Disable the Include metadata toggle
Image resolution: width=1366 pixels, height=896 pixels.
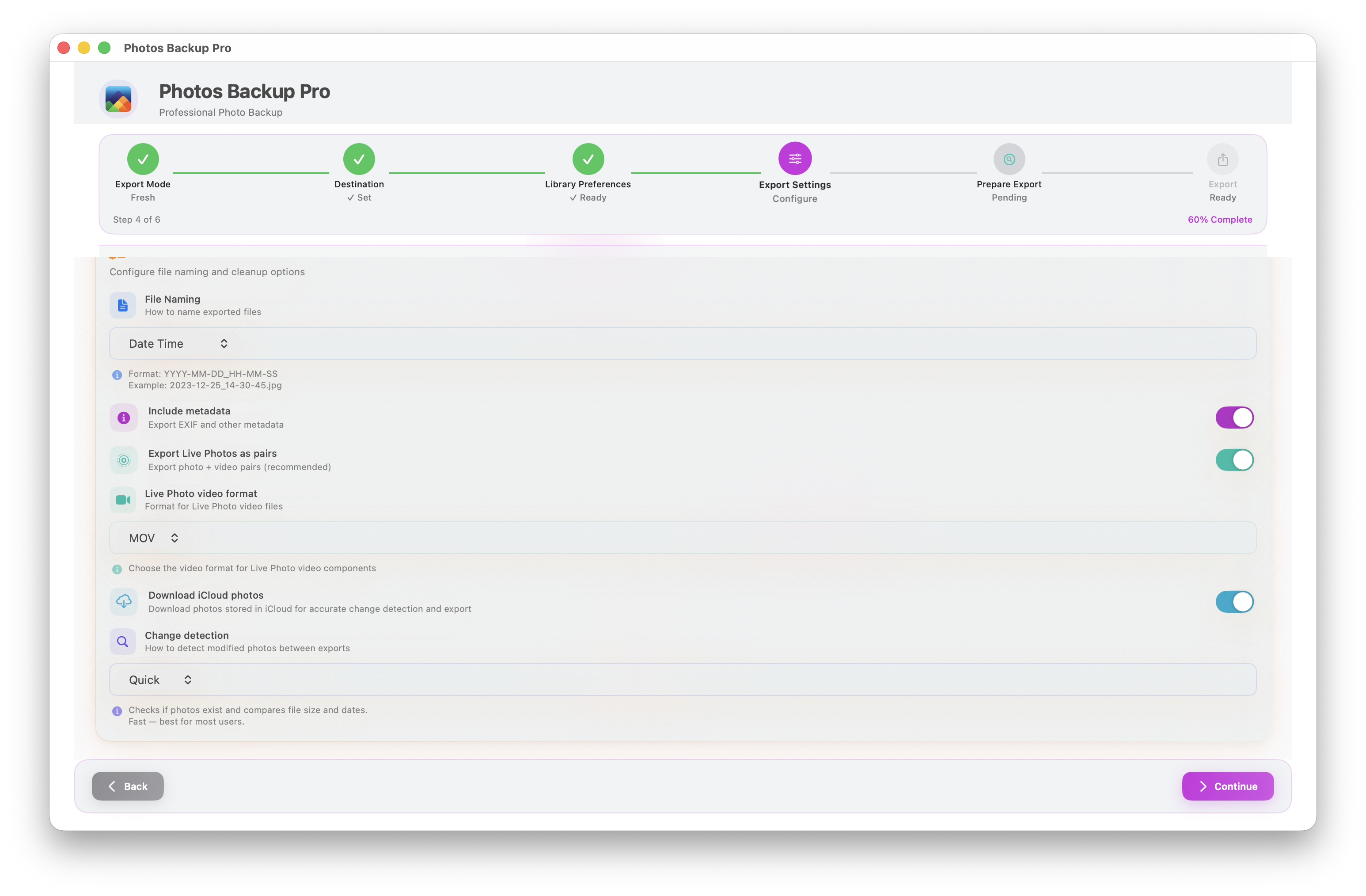click(1234, 418)
